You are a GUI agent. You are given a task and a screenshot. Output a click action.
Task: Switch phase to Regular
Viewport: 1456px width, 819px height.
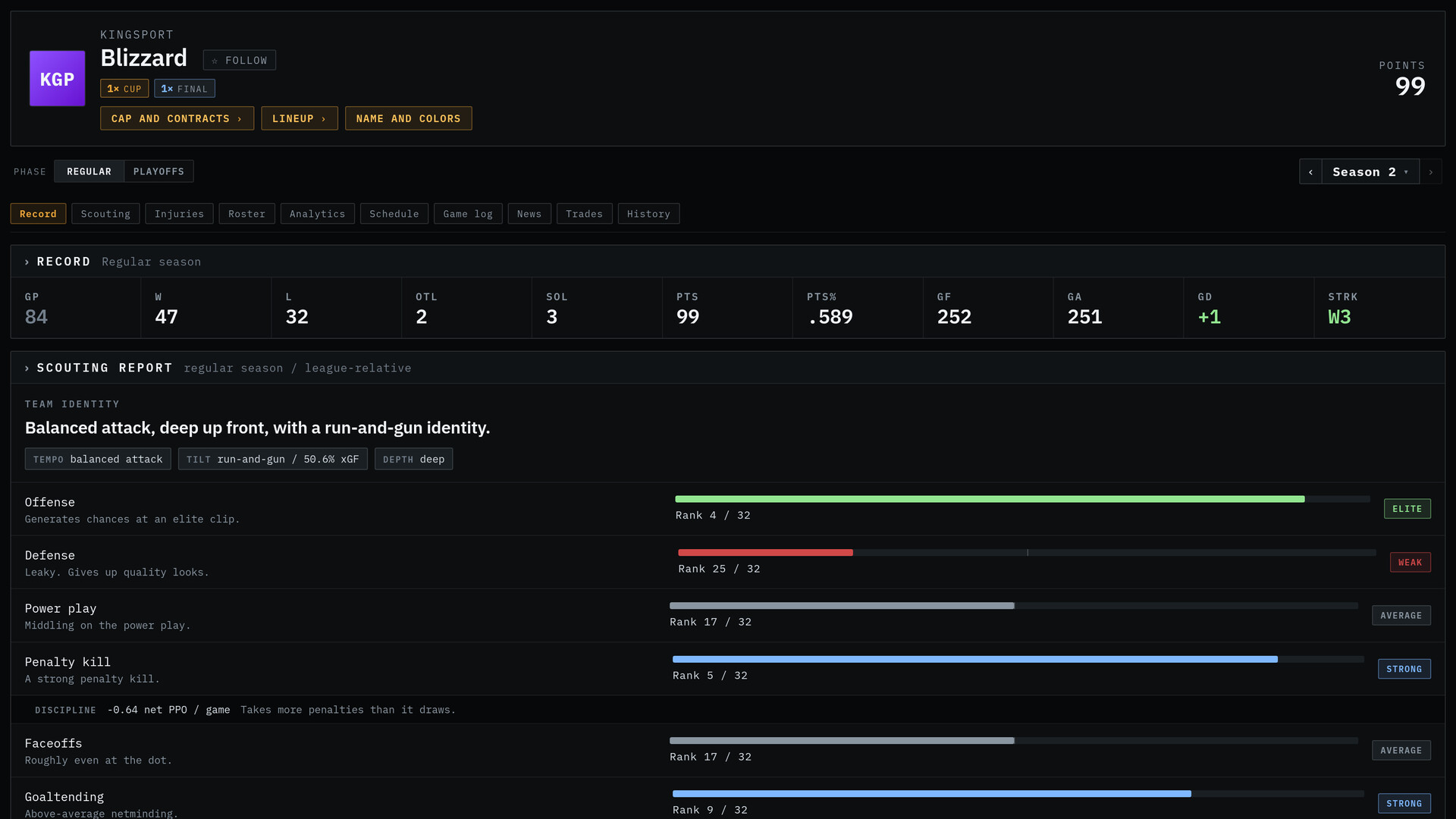[x=89, y=171]
